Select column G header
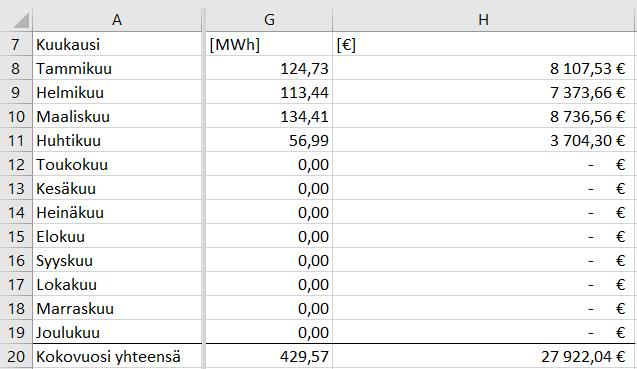This screenshot has height=369, width=637. click(x=269, y=20)
